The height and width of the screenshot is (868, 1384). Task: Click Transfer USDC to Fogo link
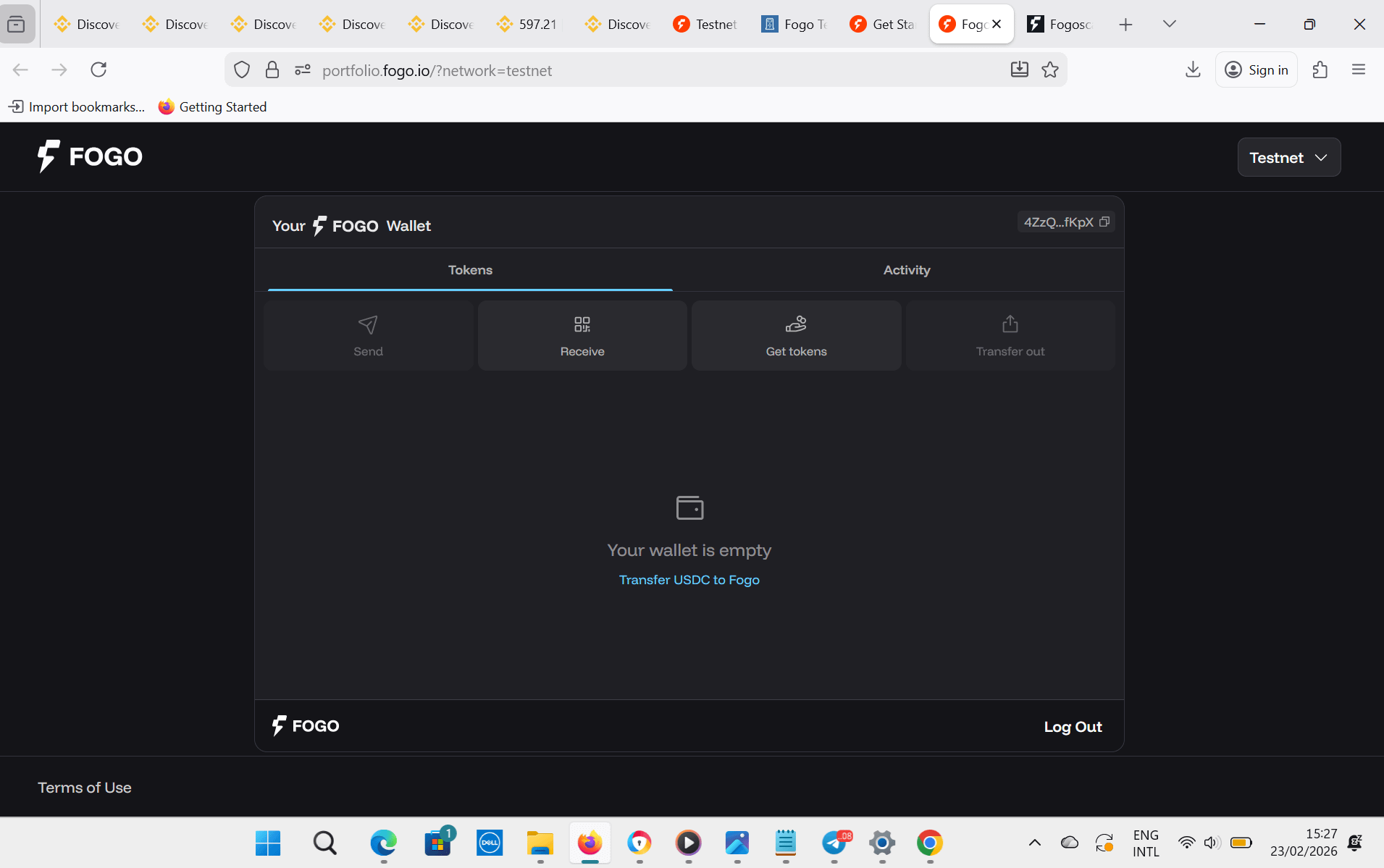point(689,580)
